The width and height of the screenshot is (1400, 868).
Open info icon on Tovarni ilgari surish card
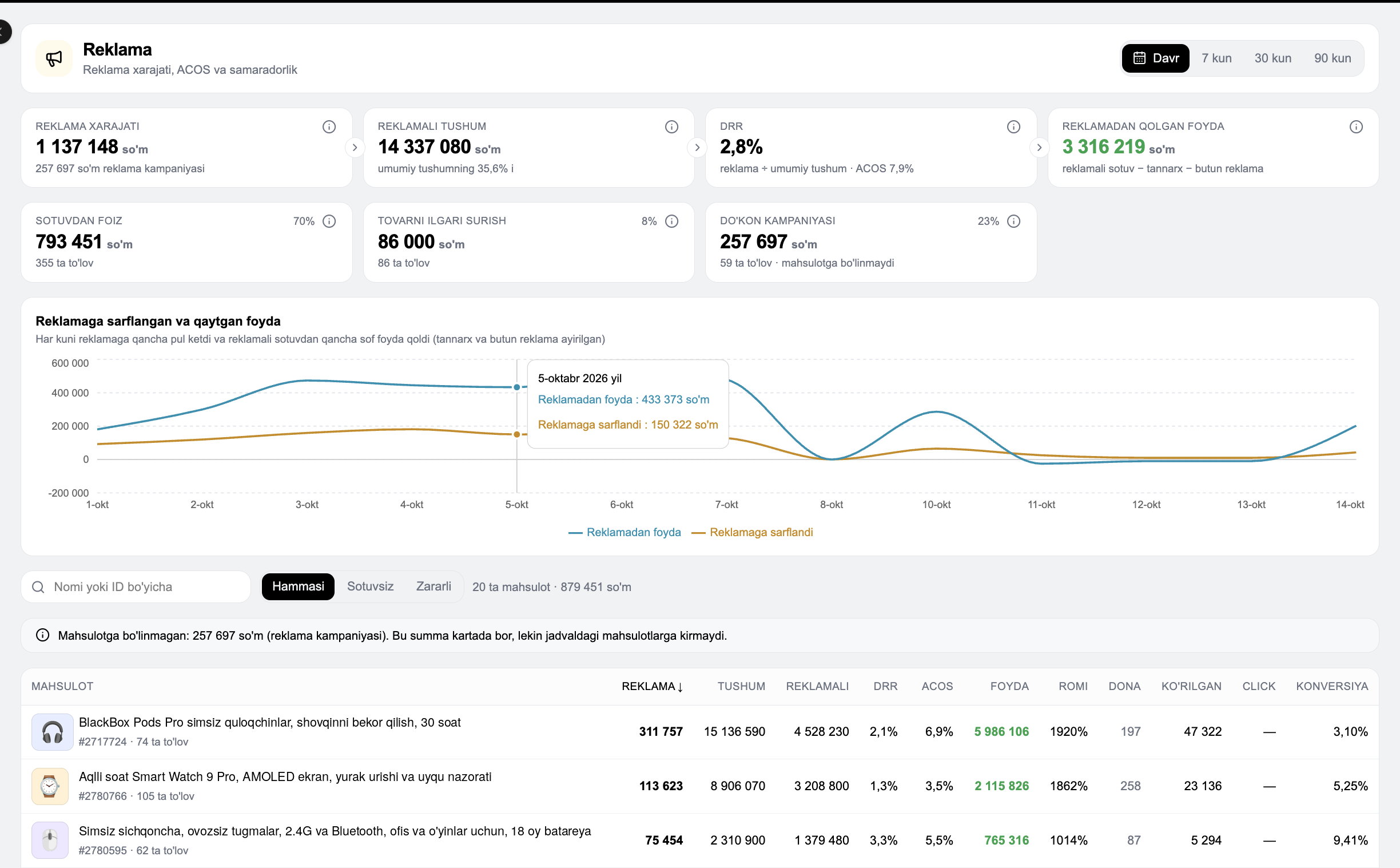pyautogui.click(x=671, y=221)
